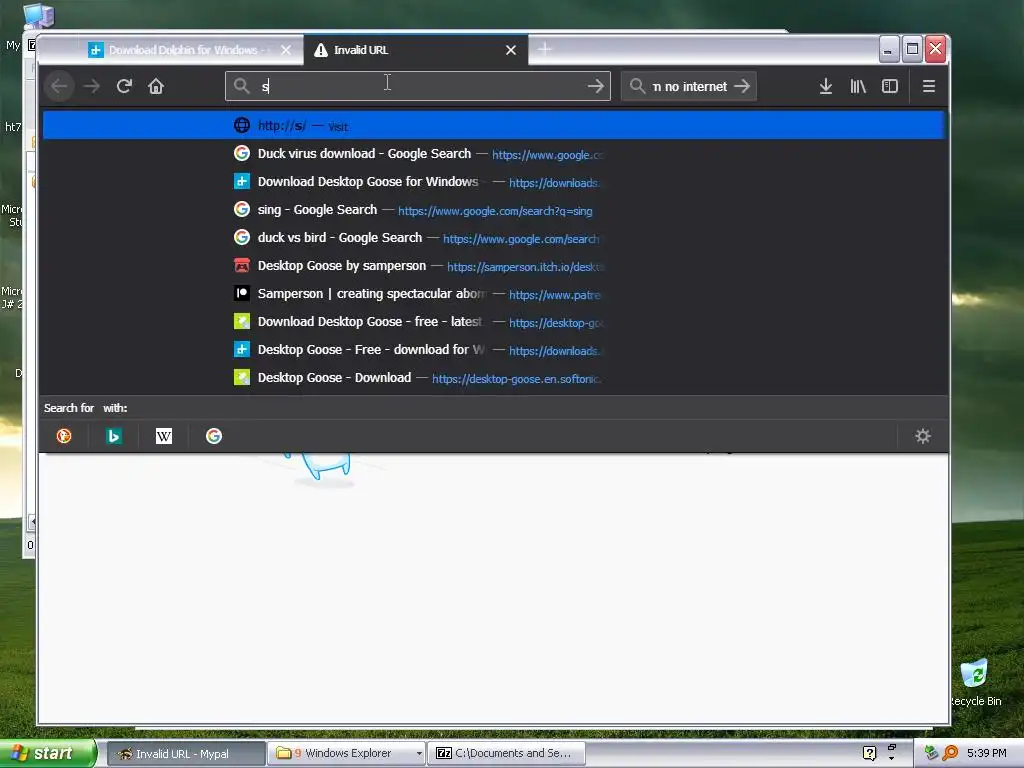The image size is (1024, 768).
Task: Click the orange search tray icon
Action: [x=950, y=753]
